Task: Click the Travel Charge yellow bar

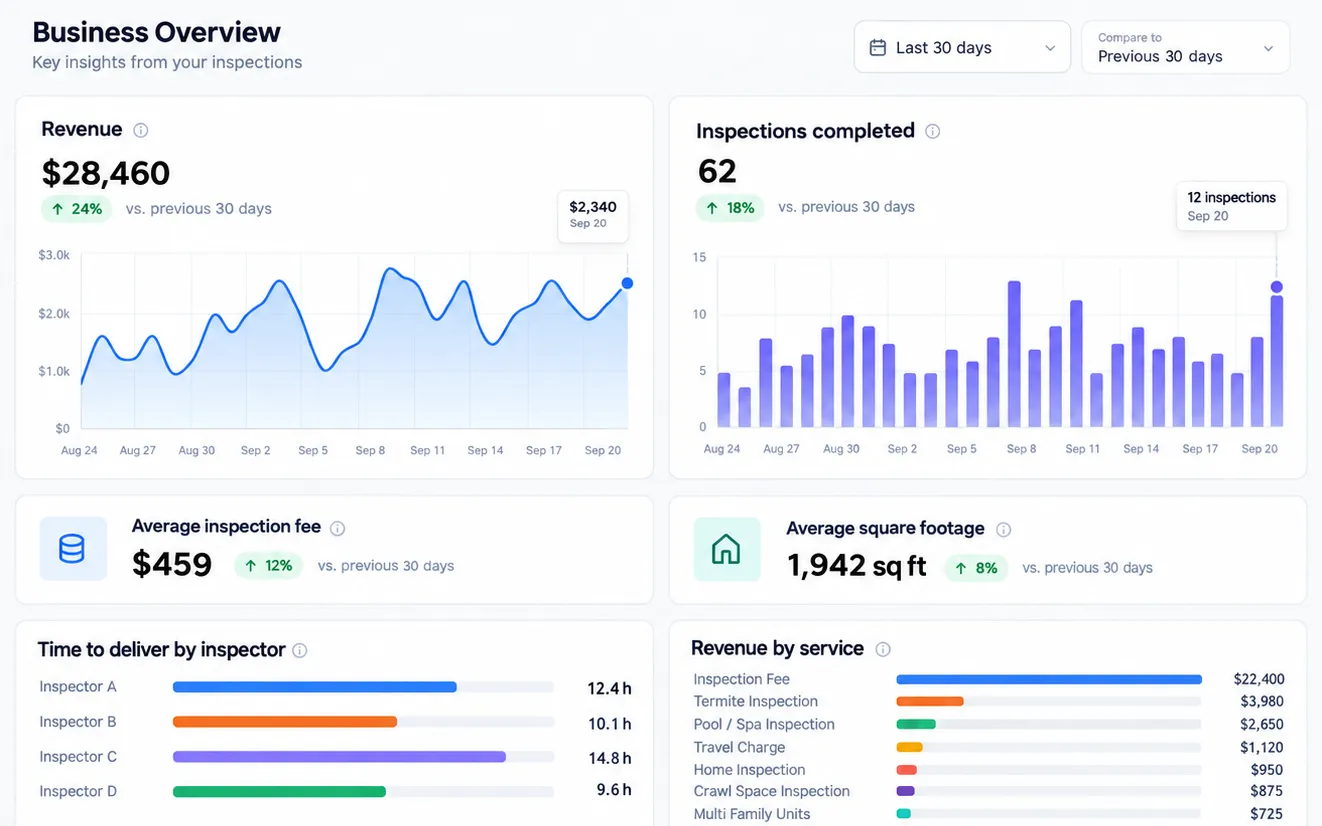Action: click(x=909, y=747)
